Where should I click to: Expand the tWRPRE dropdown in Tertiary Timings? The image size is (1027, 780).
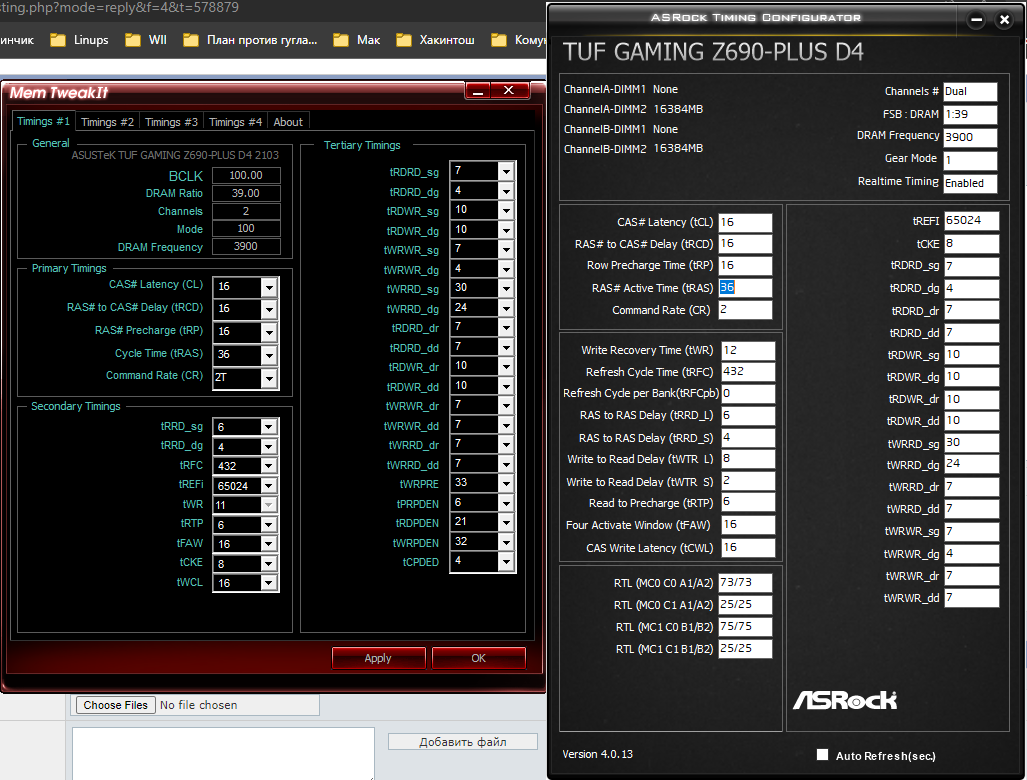pos(506,483)
